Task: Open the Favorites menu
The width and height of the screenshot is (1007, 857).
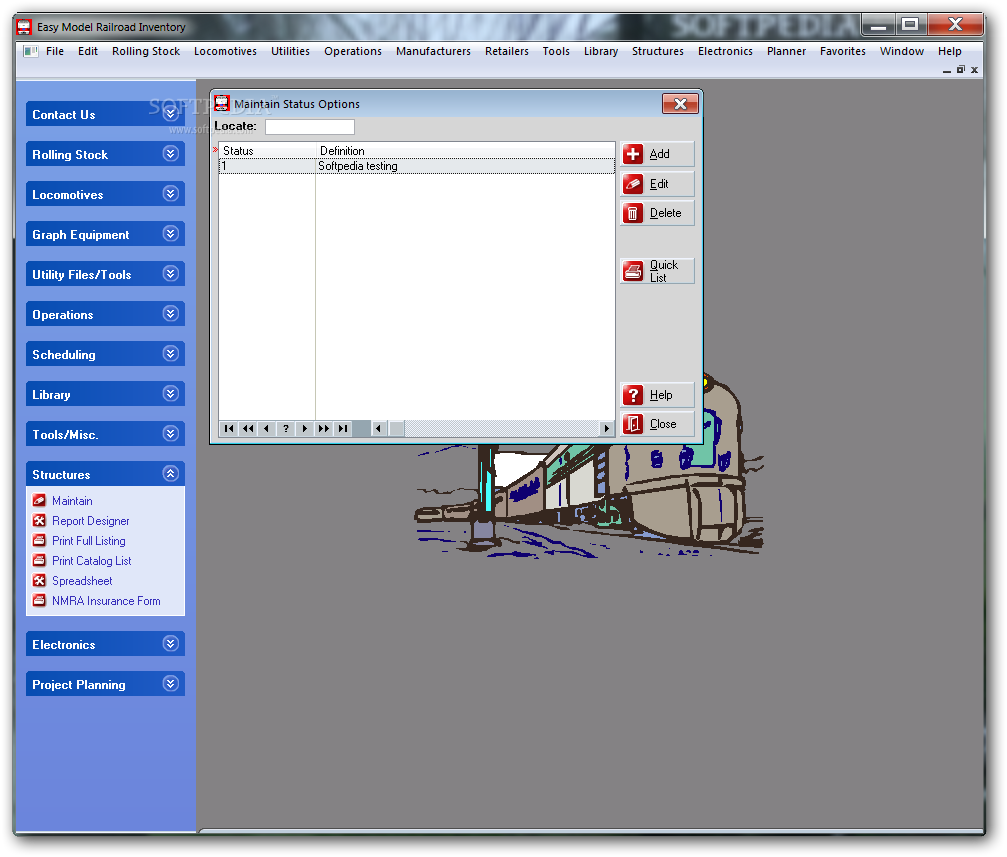Action: [x=843, y=51]
